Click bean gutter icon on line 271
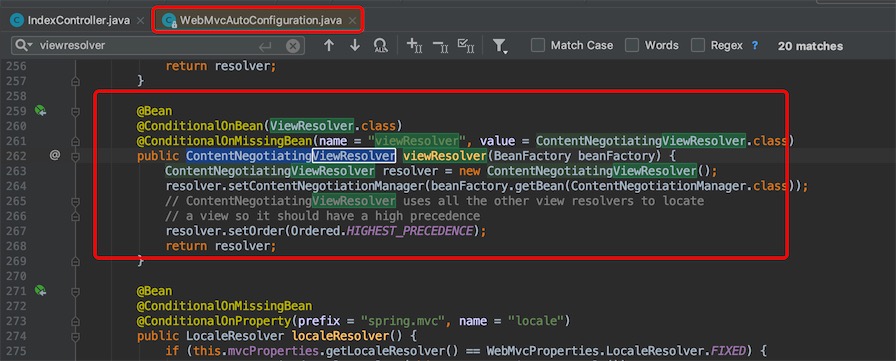This screenshot has width=896, height=361. tap(40, 291)
